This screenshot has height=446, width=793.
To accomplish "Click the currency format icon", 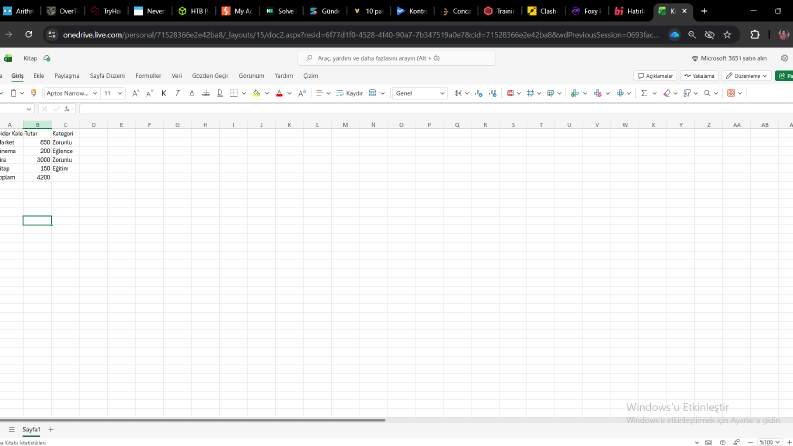I will pos(458,93).
